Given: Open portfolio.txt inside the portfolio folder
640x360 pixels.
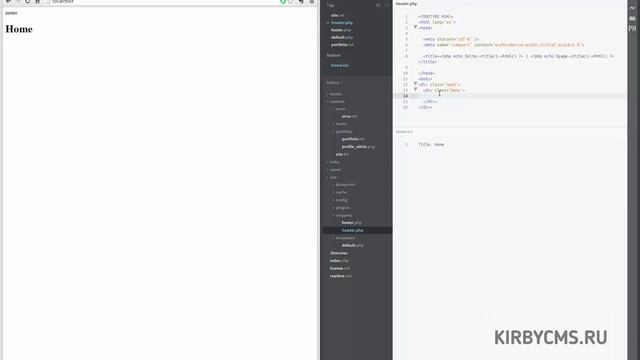Looking at the screenshot, I should 353,139.
